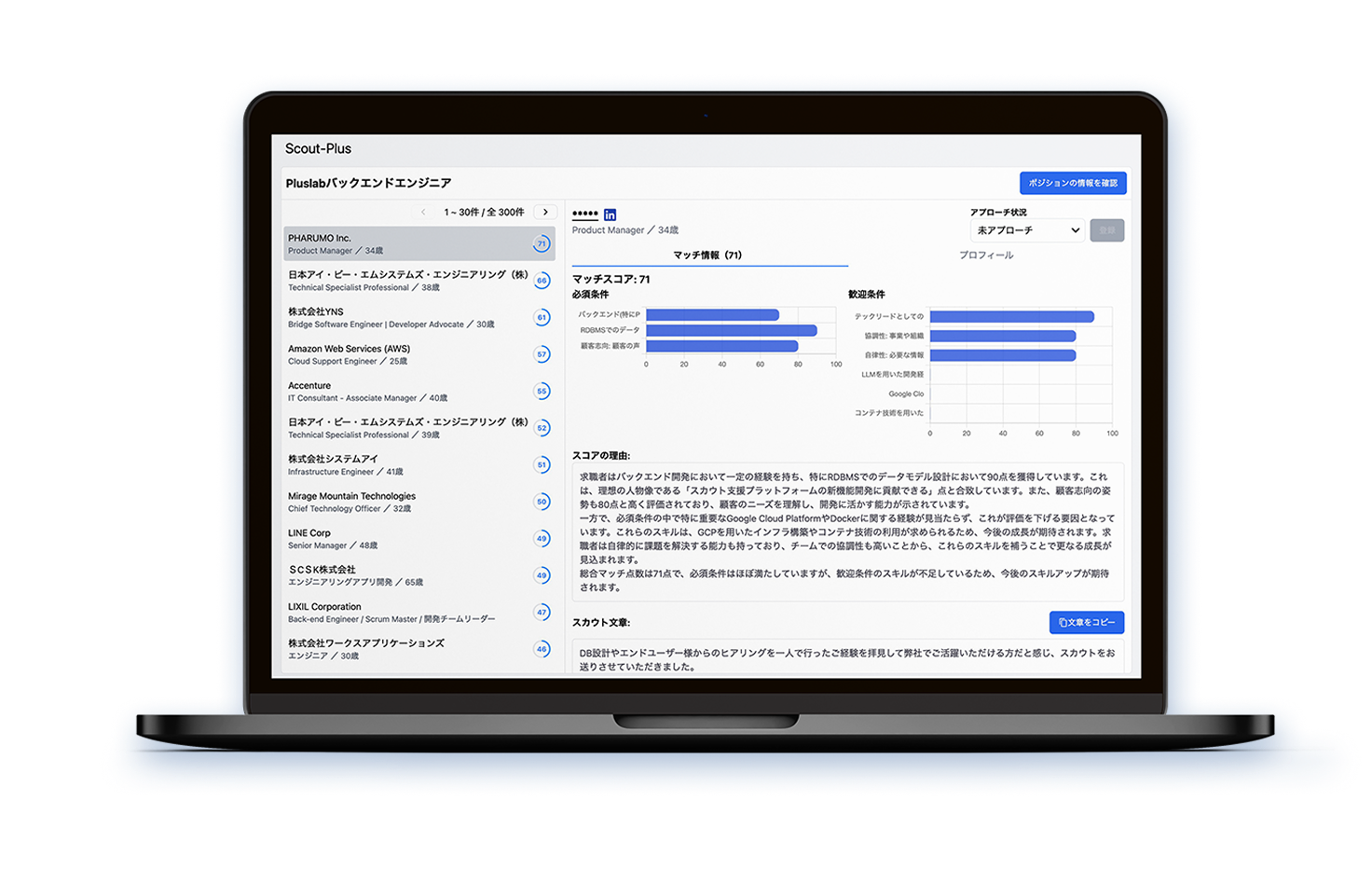The image size is (1372, 870).
Task: Click the Scout-Plus logo title
Action: [x=318, y=149]
